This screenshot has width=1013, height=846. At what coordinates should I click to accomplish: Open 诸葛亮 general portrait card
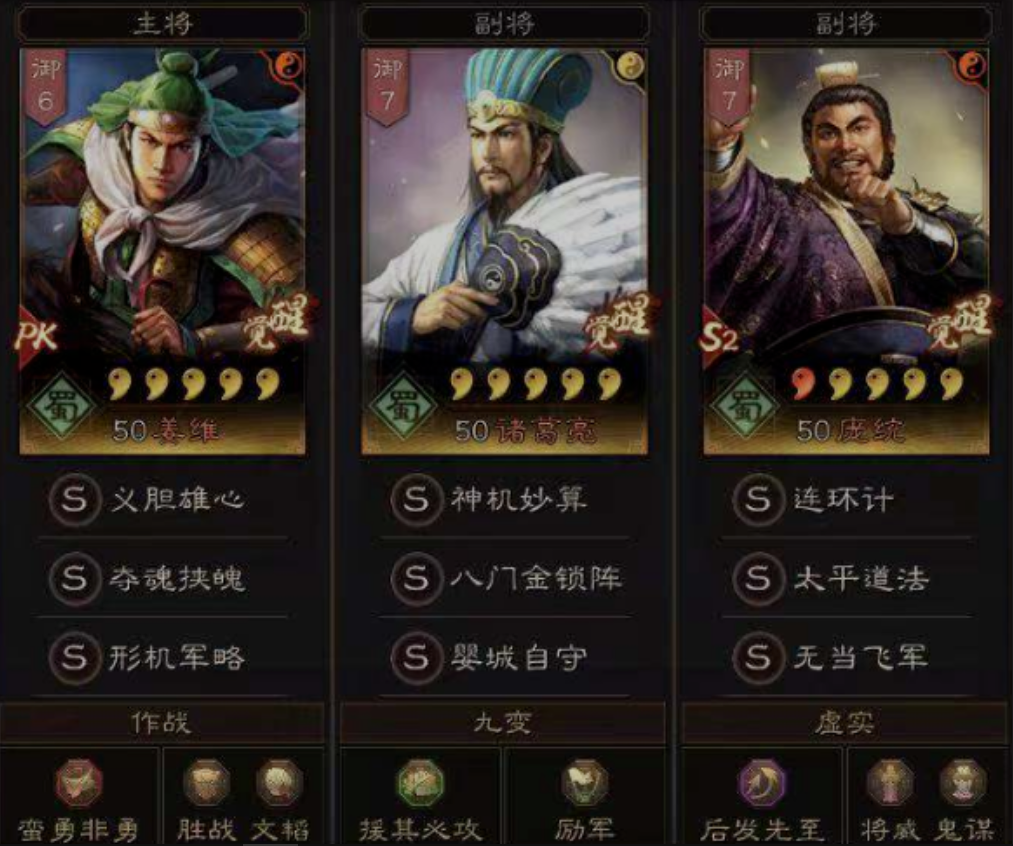click(504, 251)
